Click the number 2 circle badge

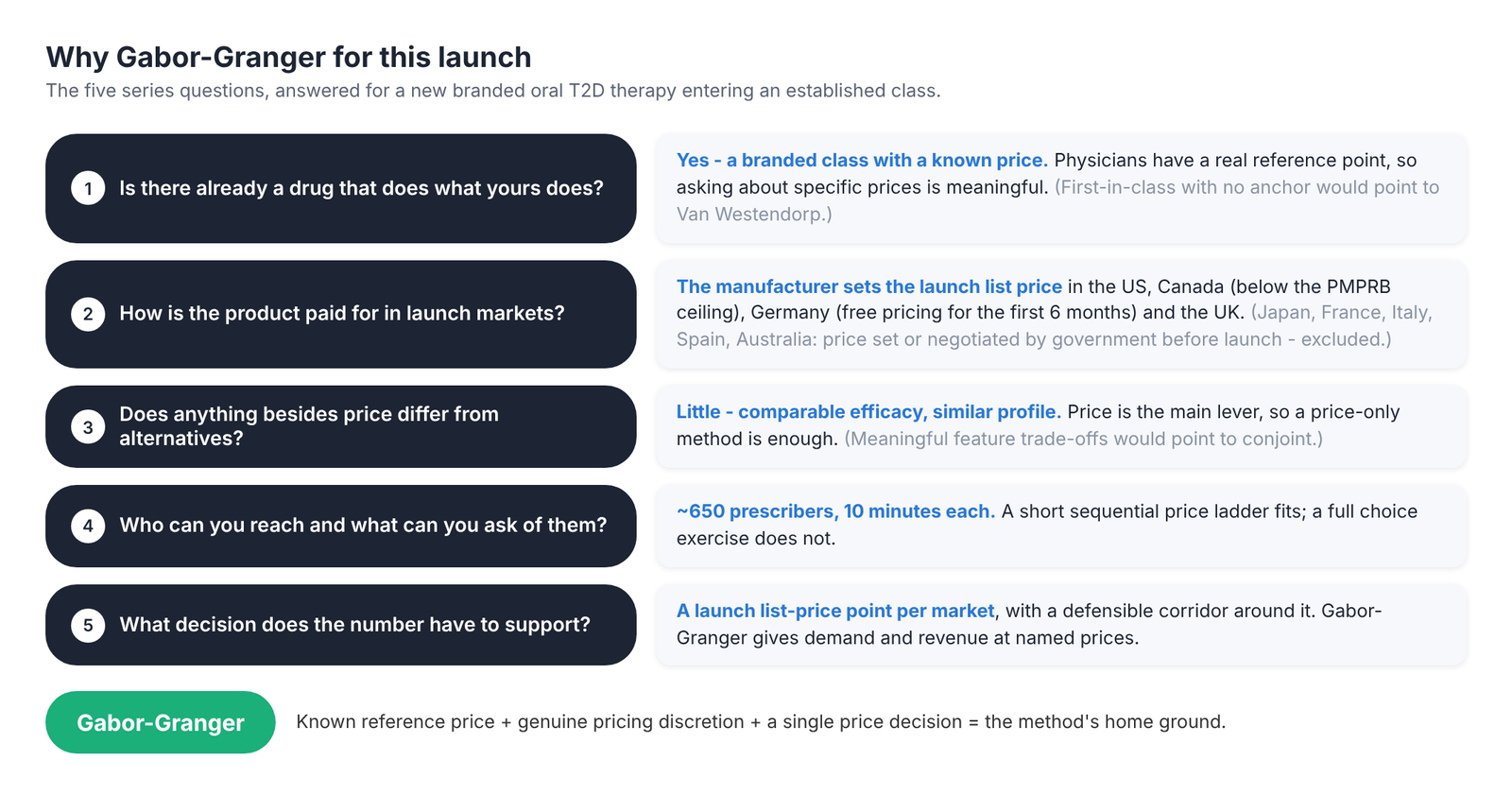(88, 314)
